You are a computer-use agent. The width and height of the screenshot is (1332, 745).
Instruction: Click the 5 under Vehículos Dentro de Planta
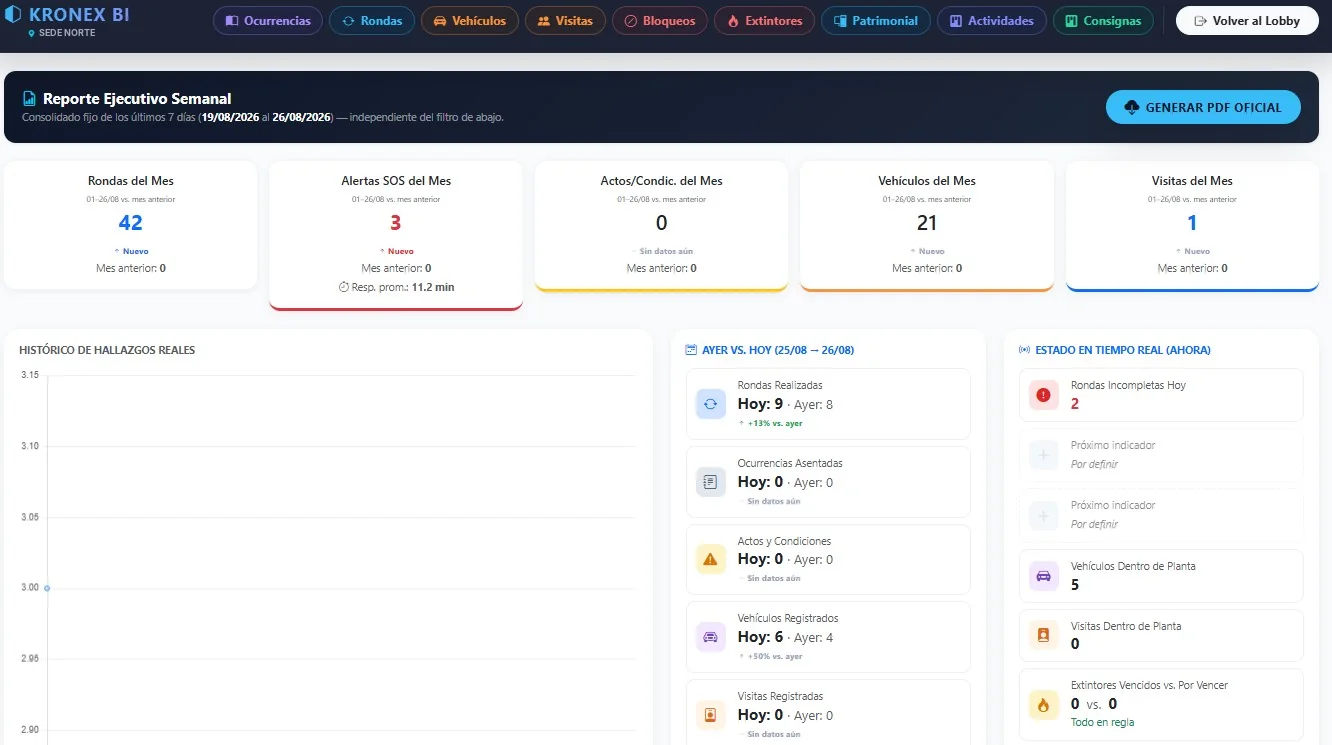[1075, 585]
